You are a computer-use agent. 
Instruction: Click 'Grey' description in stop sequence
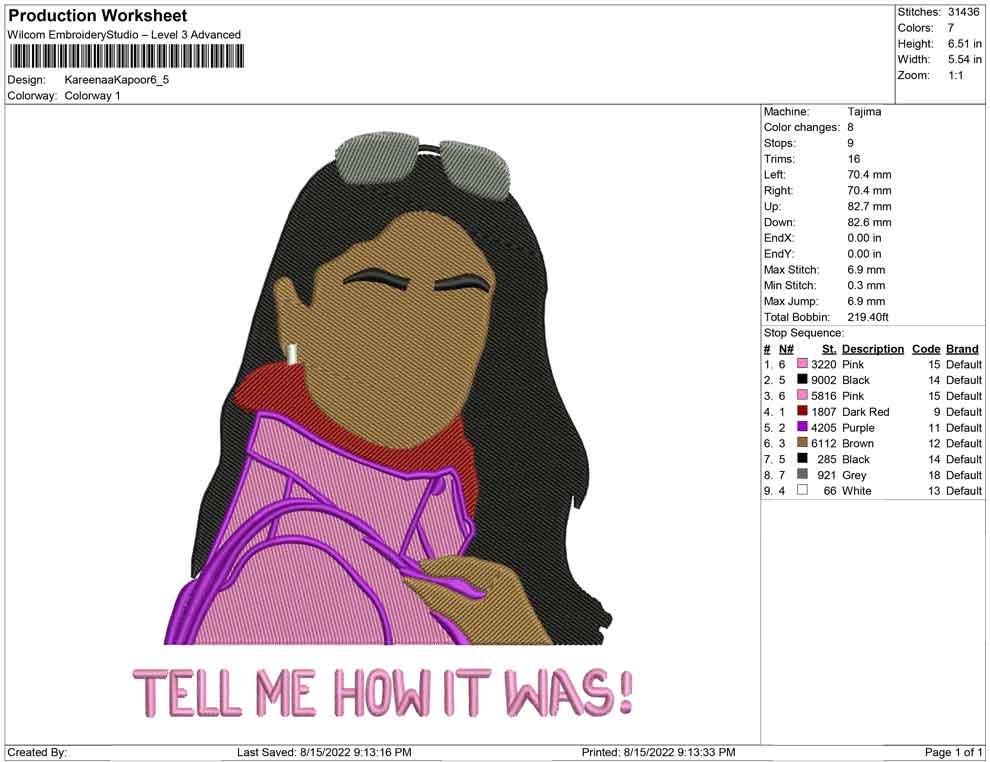pyautogui.click(x=854, y=475)
